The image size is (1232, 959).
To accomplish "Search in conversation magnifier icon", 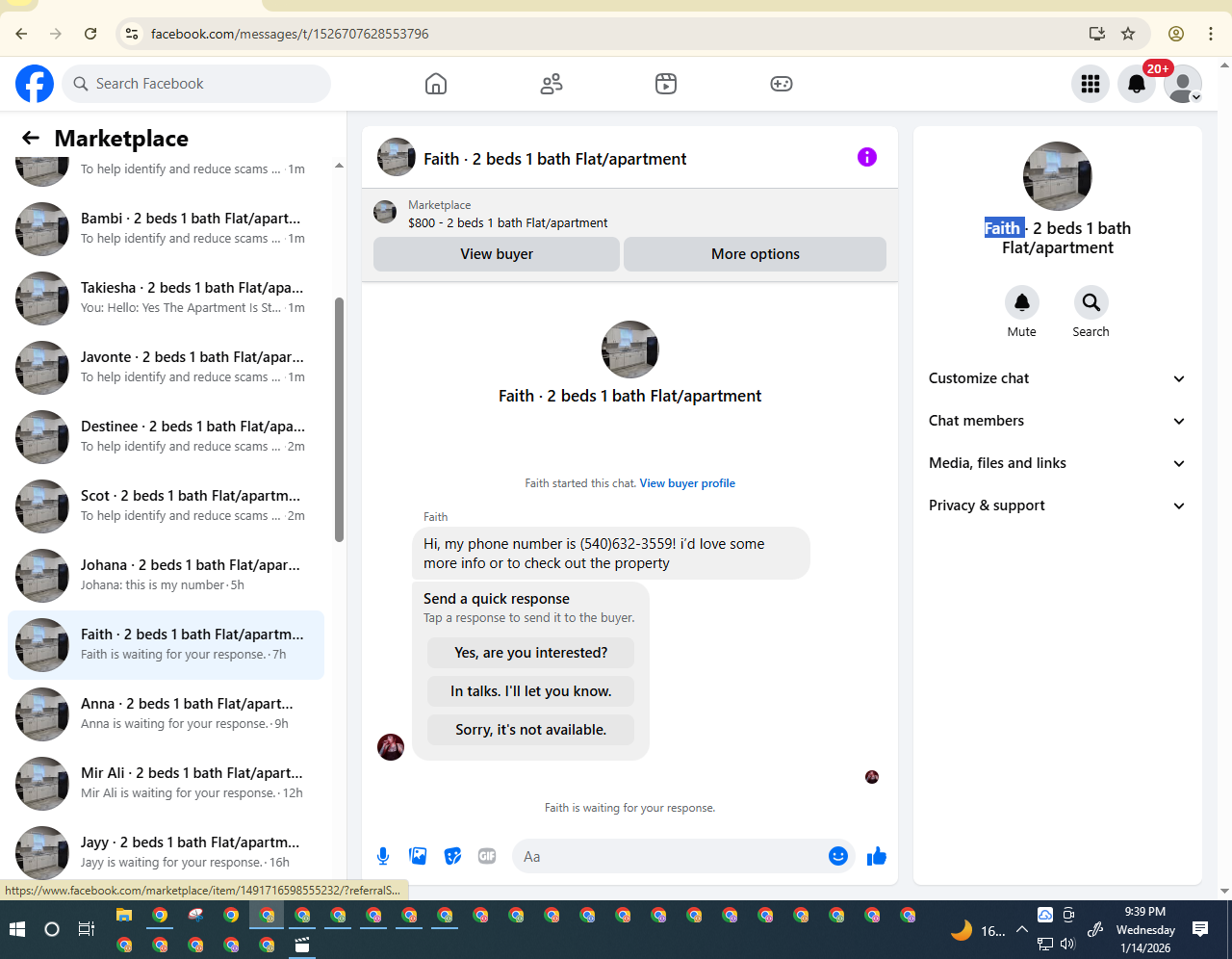I will [x=1091, y=302].
